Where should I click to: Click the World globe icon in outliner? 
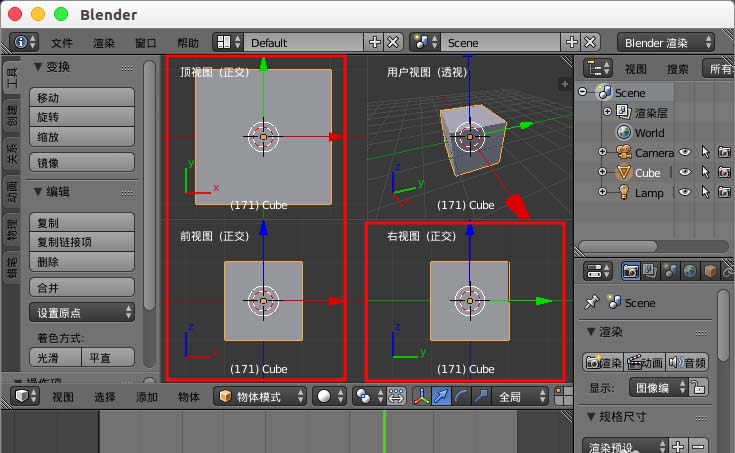point(623,132)
